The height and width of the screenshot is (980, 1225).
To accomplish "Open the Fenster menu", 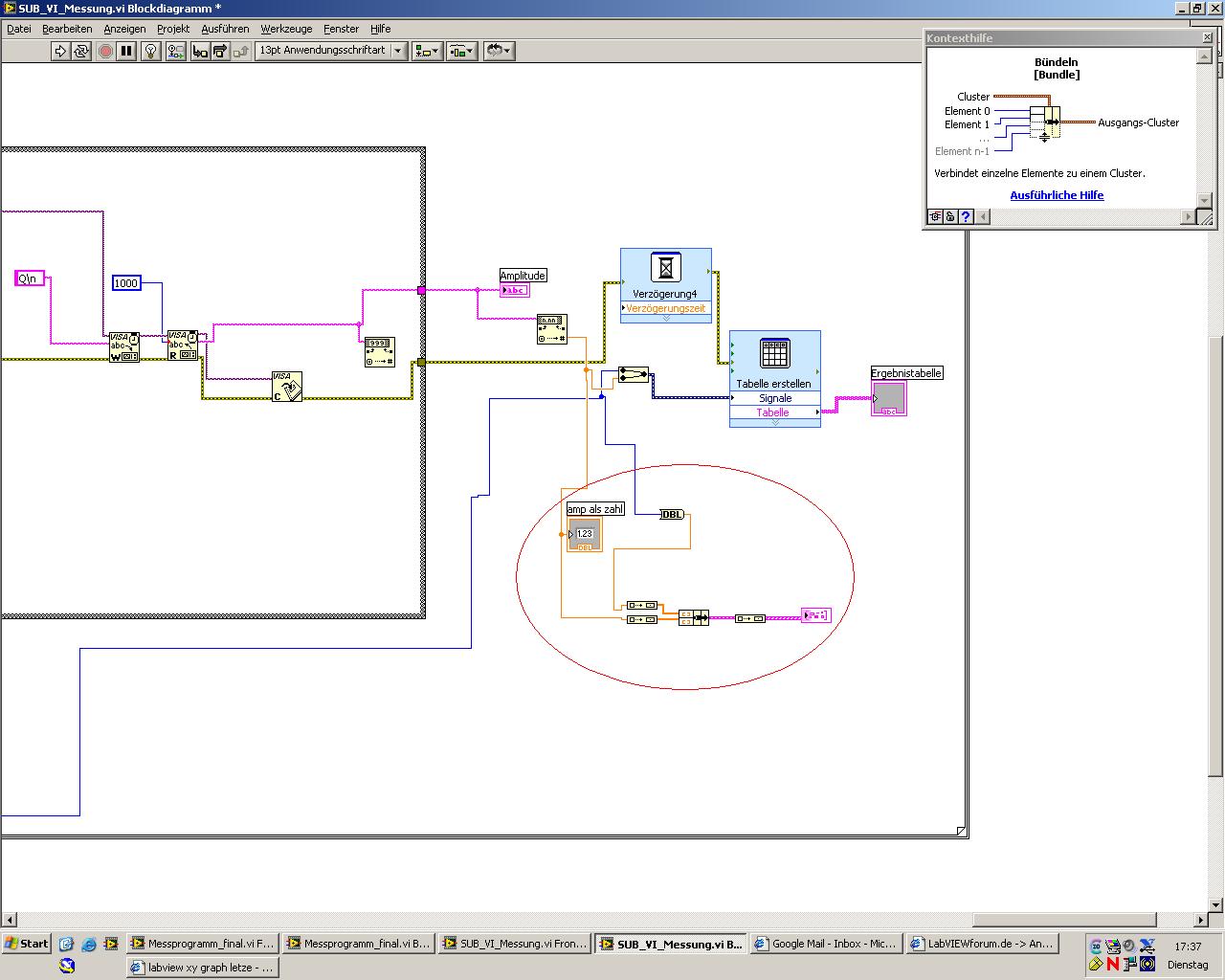I will tap(341, 29).
